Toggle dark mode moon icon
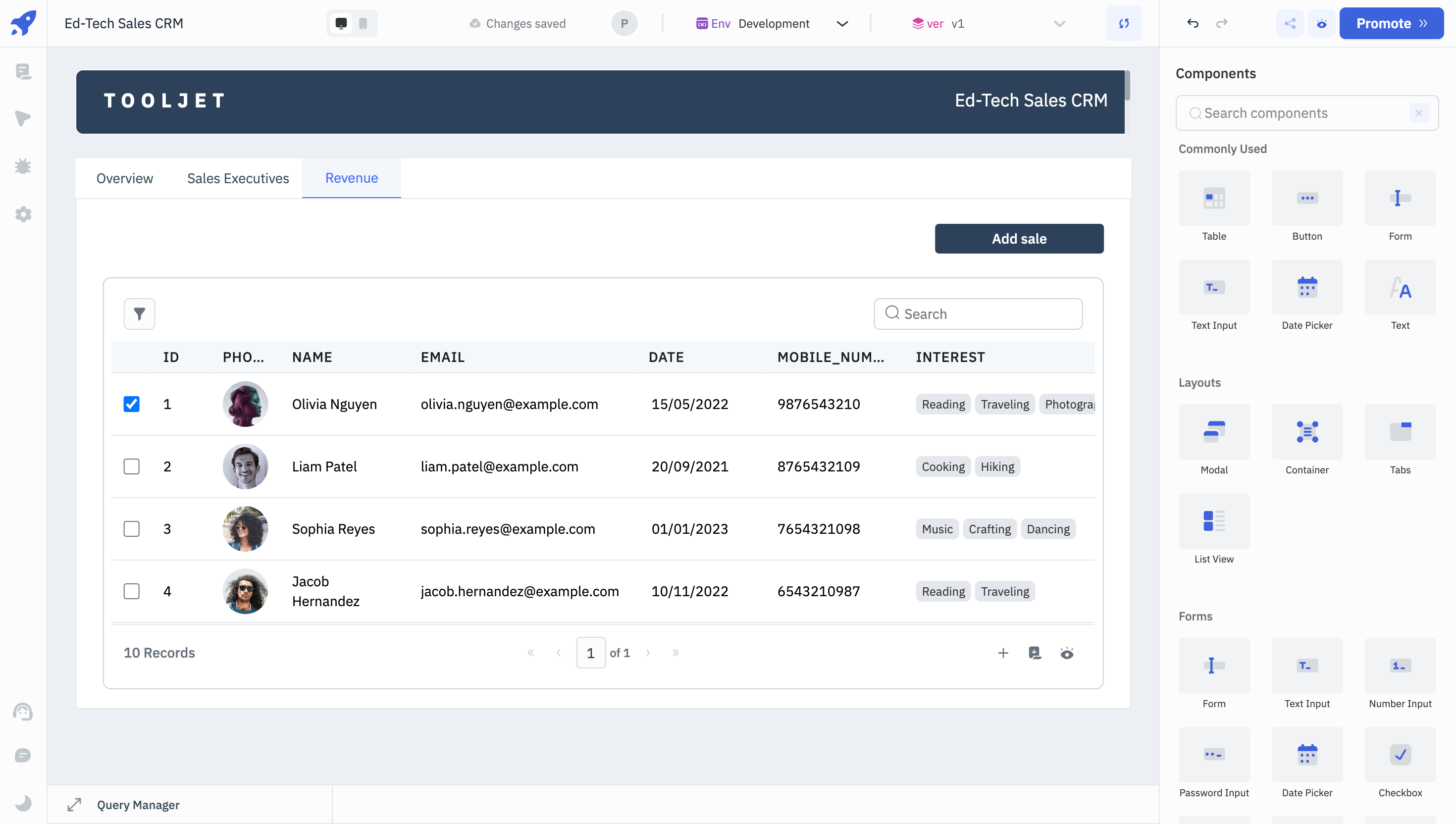The width and height of the screenshot is (1456, 824). (x=23, y=803)
